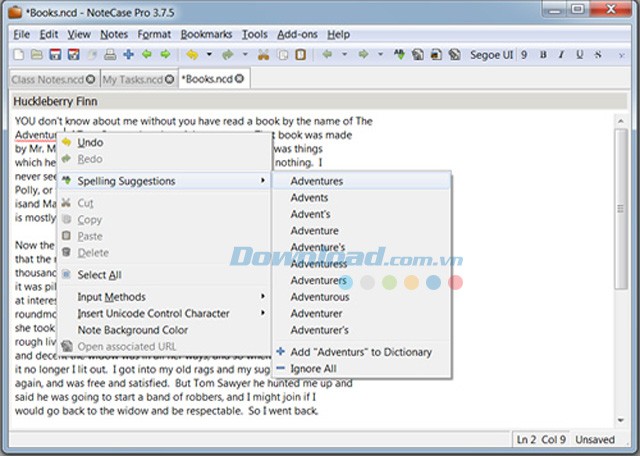This screenshot has height=456, width=640.
Task: Click the Save As icon
Action: (x=73, y=54)
